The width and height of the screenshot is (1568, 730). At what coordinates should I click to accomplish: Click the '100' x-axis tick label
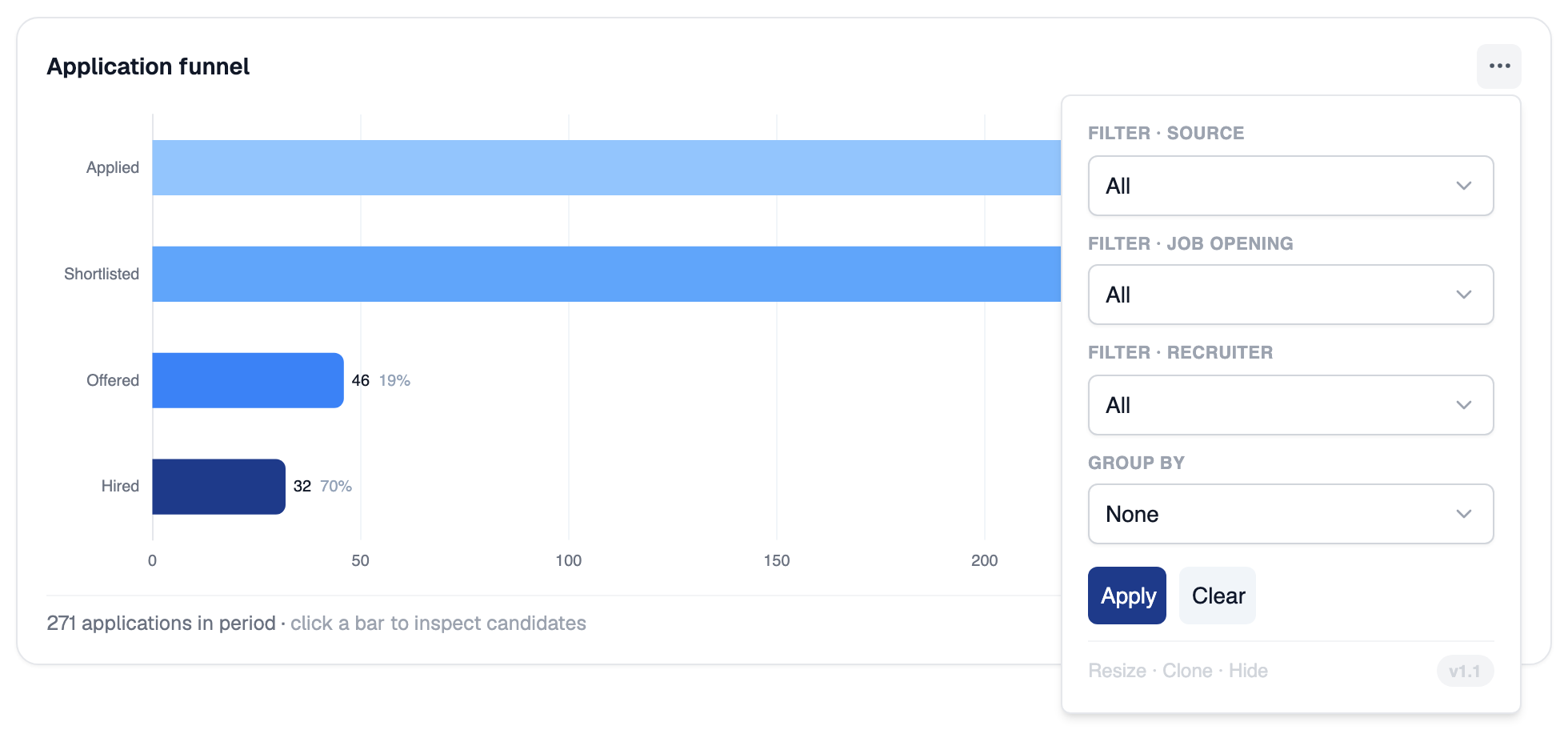point(569,560)
